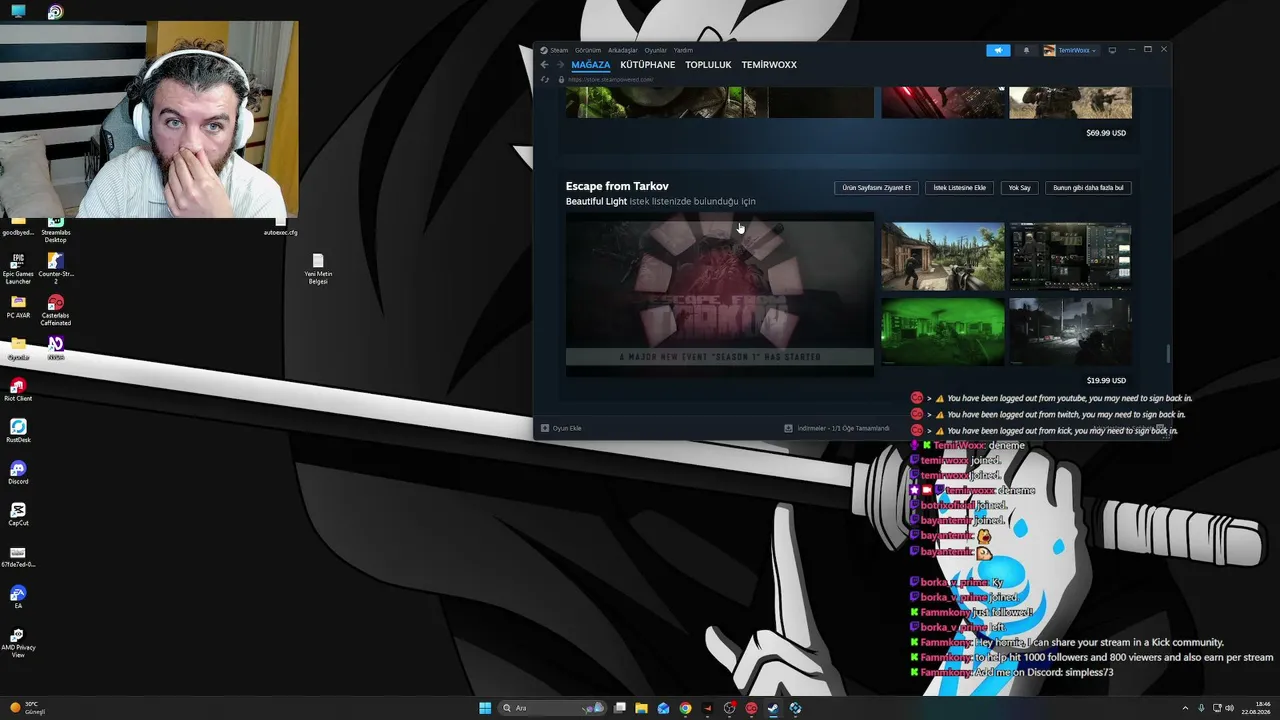This screenshot has height=720, width=1280.
Task: View Tarkov inventory screen screenshot
Action: 1070,257
